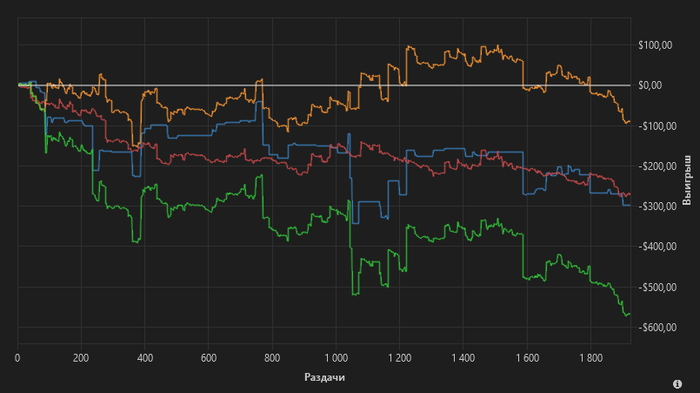Viewport: 700px width, 393px height.
Task: Click the 1 400 label on the x-axis
Action: pos(463,358)
